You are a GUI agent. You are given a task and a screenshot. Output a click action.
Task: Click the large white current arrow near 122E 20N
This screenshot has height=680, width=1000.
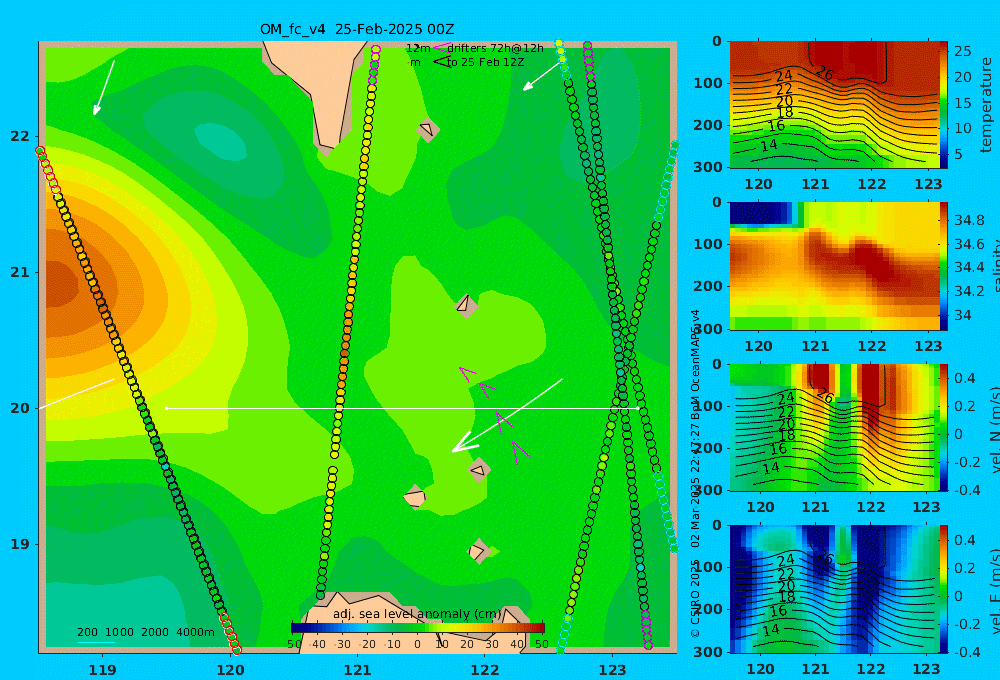(x=507, y=415)
